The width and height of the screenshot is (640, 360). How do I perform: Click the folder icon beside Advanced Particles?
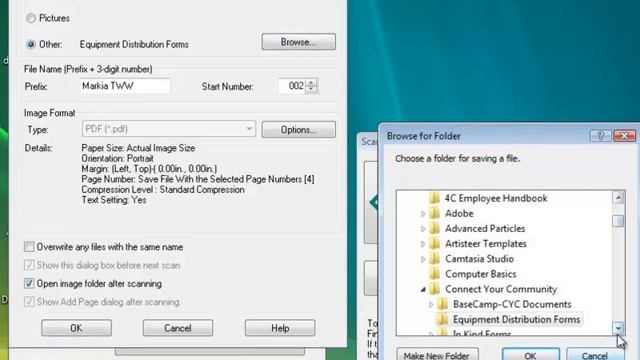click(435, 229)
